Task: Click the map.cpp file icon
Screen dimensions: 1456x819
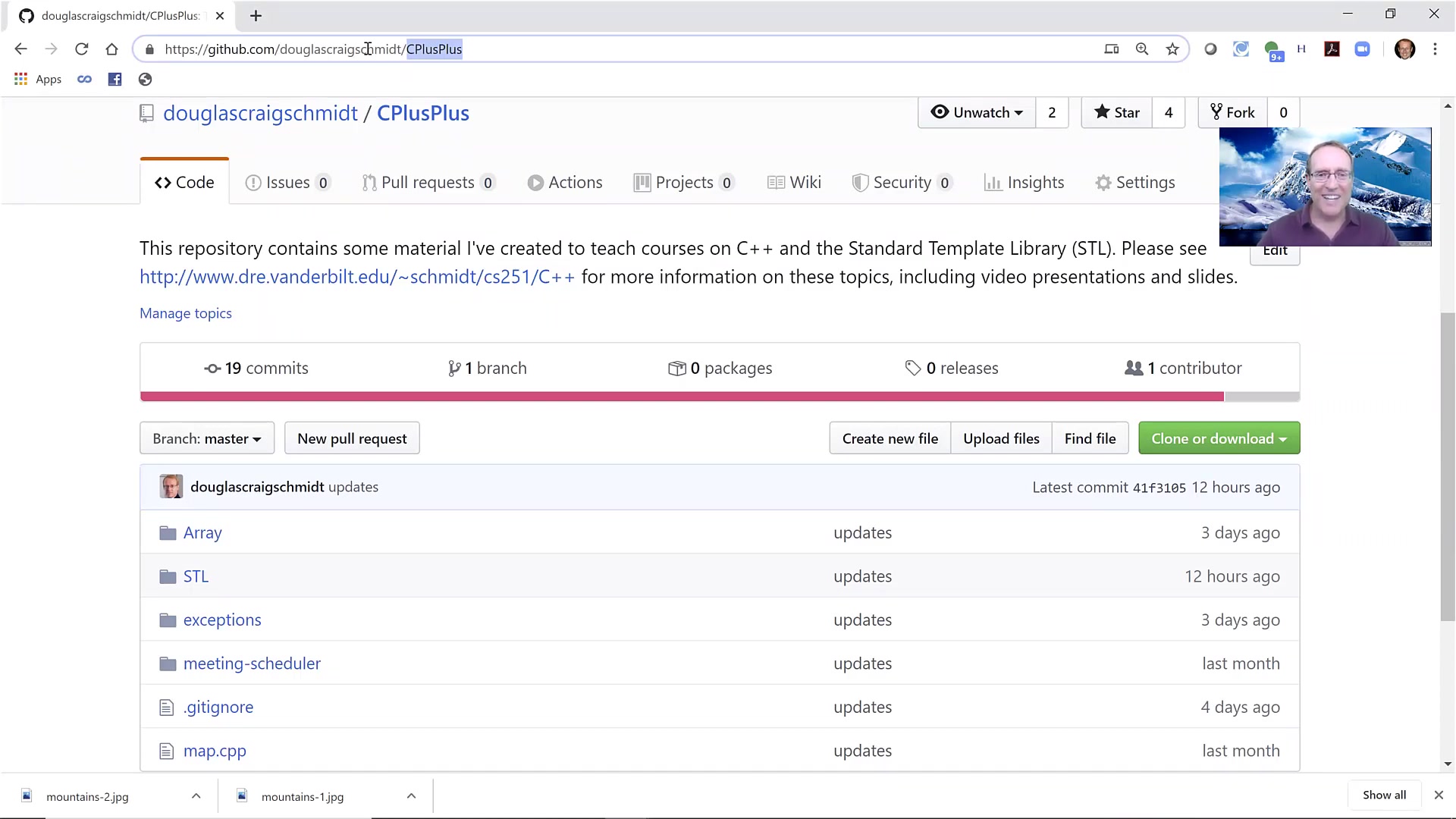Action: click(167, 752)
